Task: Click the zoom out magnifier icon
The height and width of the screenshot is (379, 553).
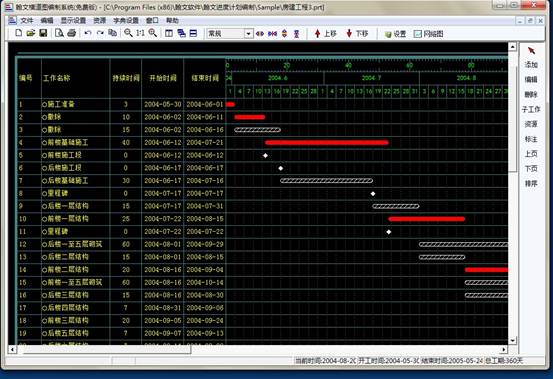Action: [x=128, y=33]
